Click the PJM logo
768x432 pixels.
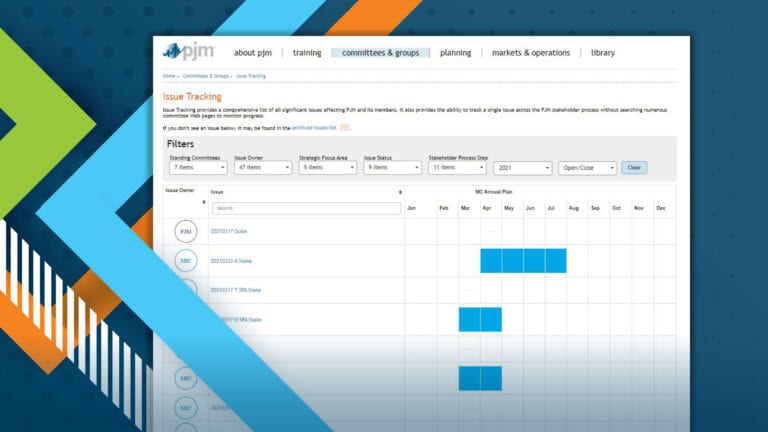tap(189, 51)
